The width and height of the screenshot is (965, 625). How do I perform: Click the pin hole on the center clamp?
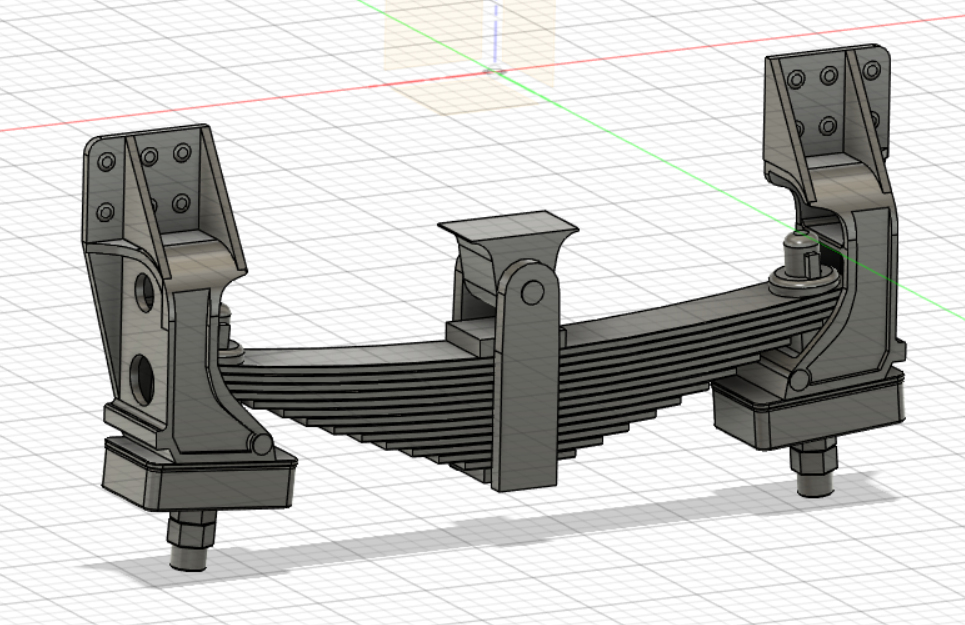point(533,292)
